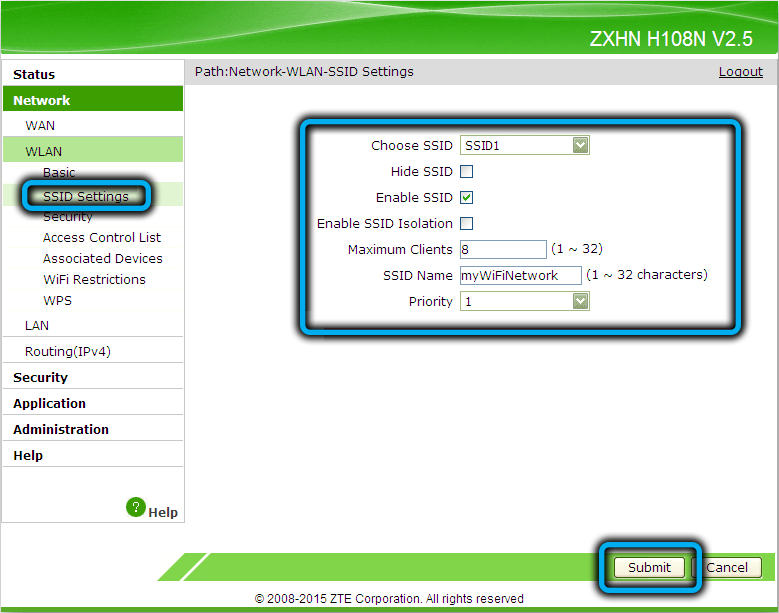This screenshot has width=779, height=613.
Task: Open WLAN Basic settings
Action: pyautogui.click(x=59, y=172)
